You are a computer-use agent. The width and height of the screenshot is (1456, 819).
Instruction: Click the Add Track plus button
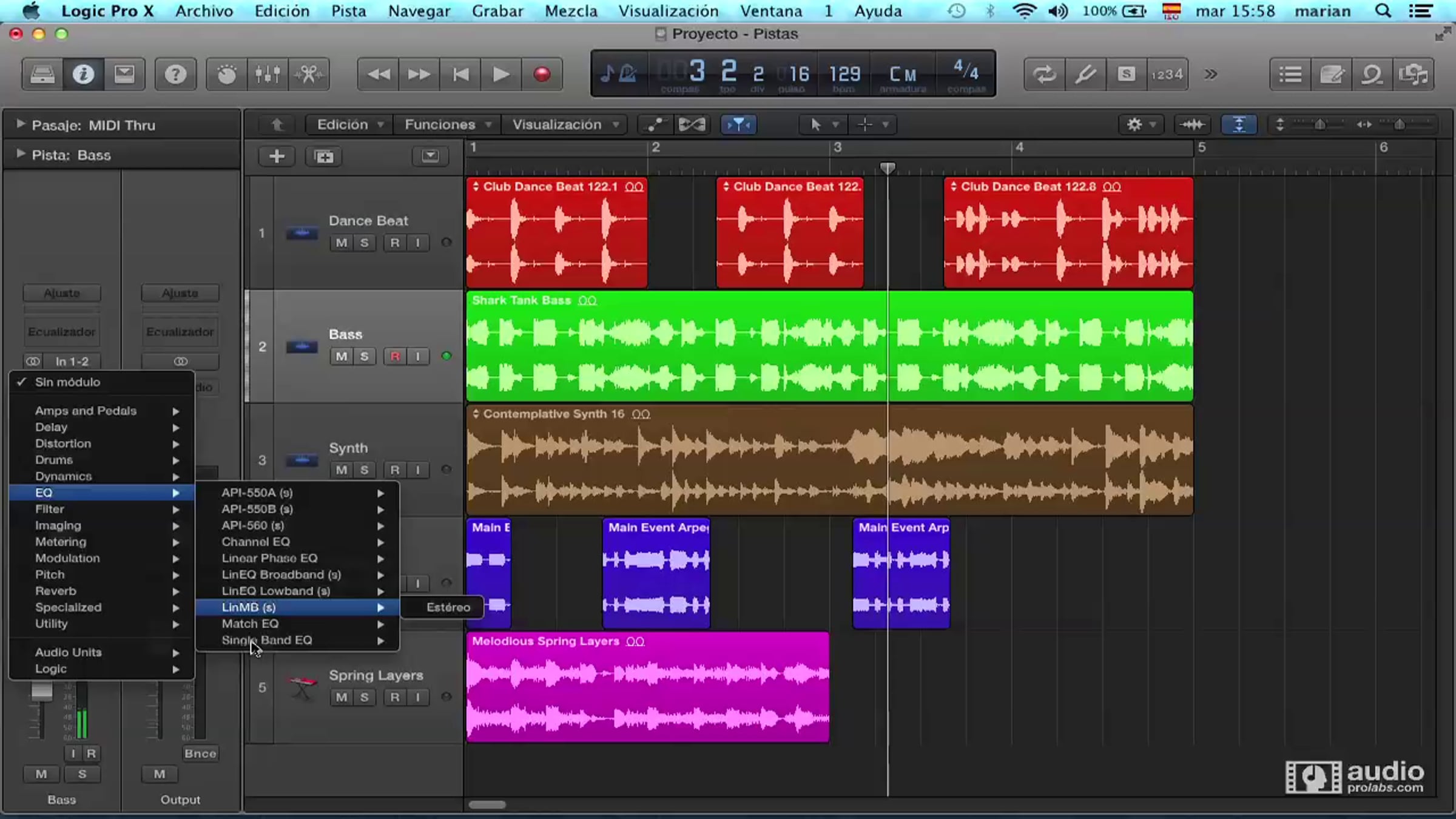pyautogui.click(x=277, y=157)
